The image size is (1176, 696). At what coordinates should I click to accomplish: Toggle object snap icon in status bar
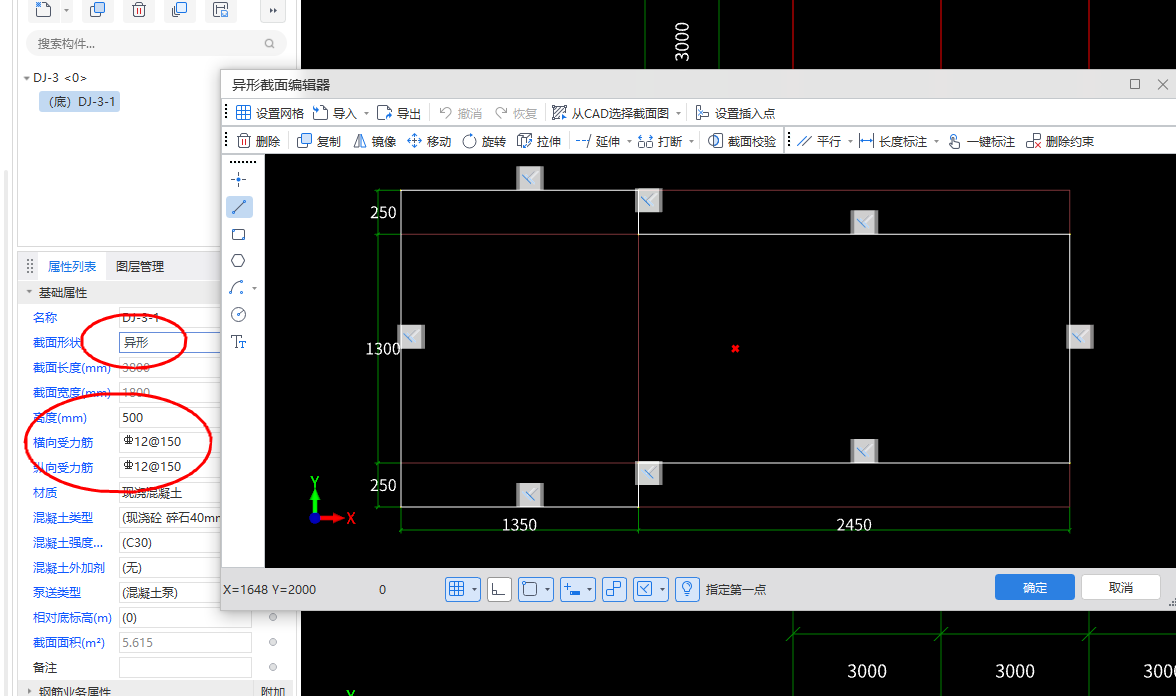tap(530, 590)
